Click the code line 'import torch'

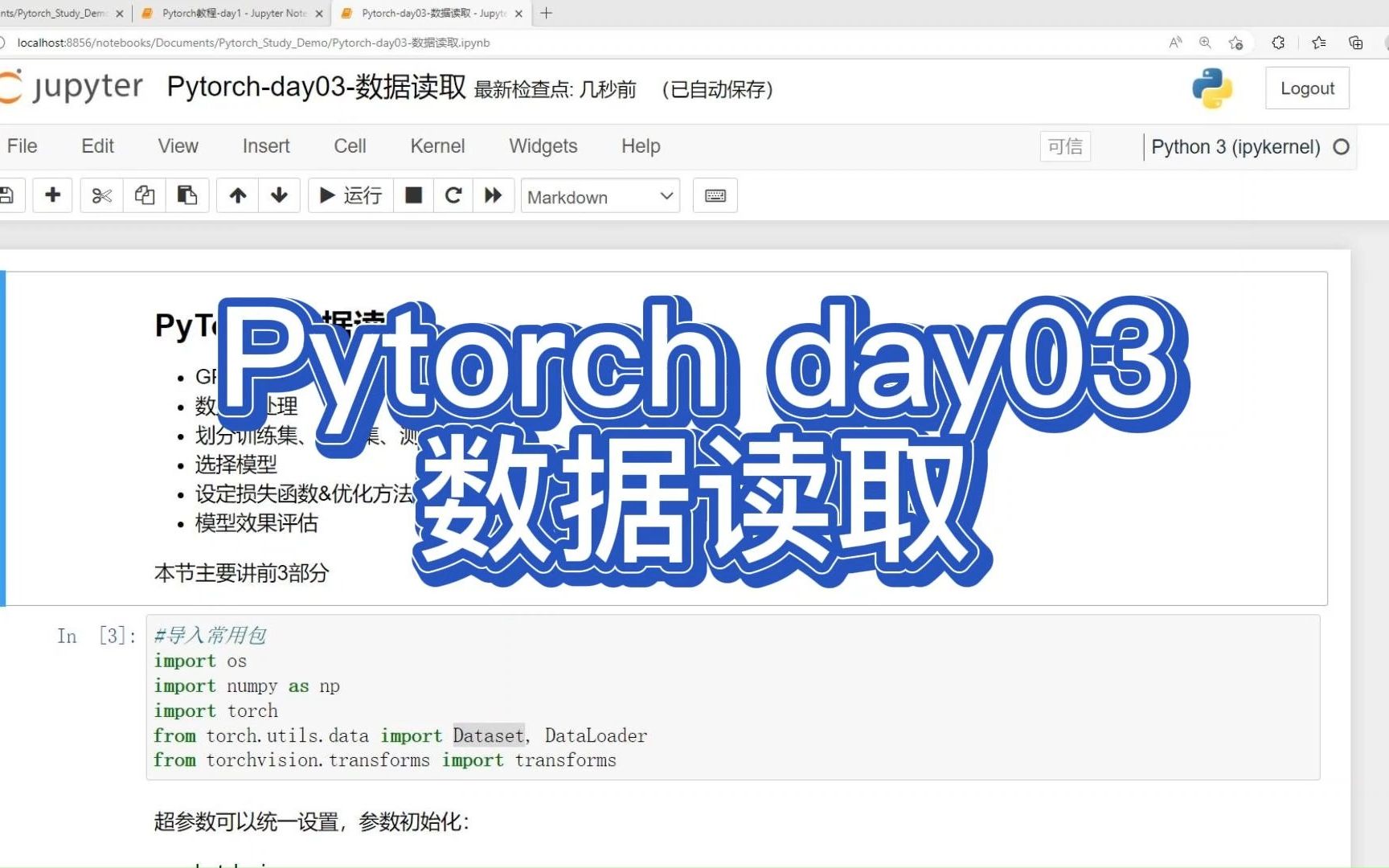coord(216,711)
